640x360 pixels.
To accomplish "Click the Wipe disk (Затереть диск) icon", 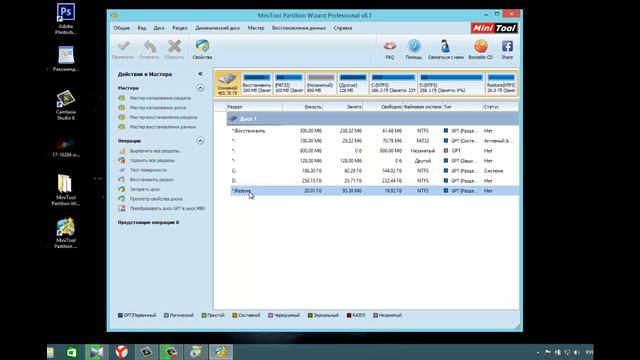I will 122,189.
